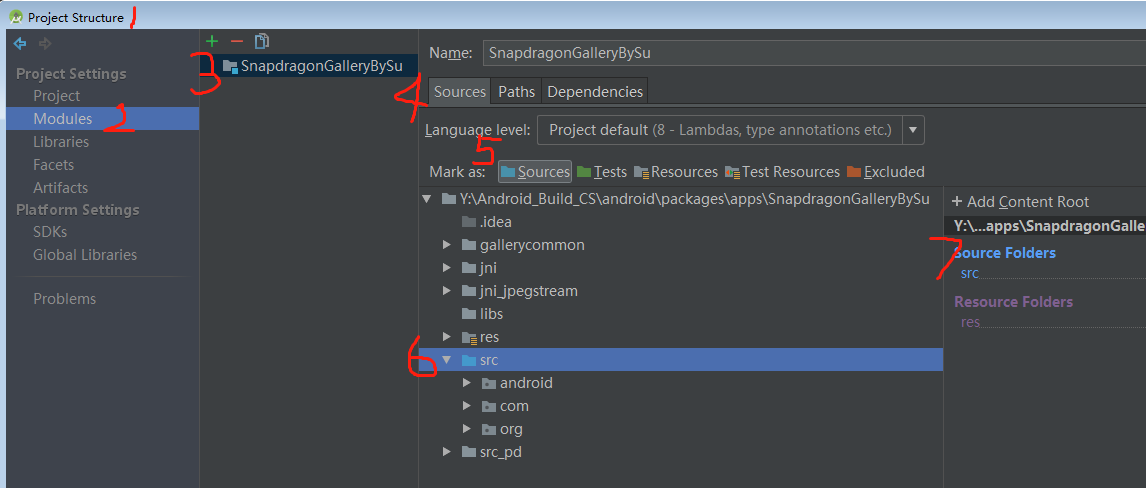Image resolution: width=1146 pixels, height=488 pixels.
Task: Expand the com package folder
Action: (x=466, y=406)
